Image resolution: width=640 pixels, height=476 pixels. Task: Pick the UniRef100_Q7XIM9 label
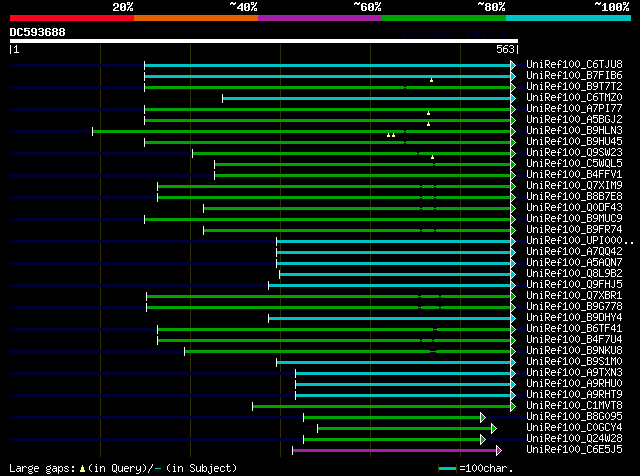click(574, 186)
